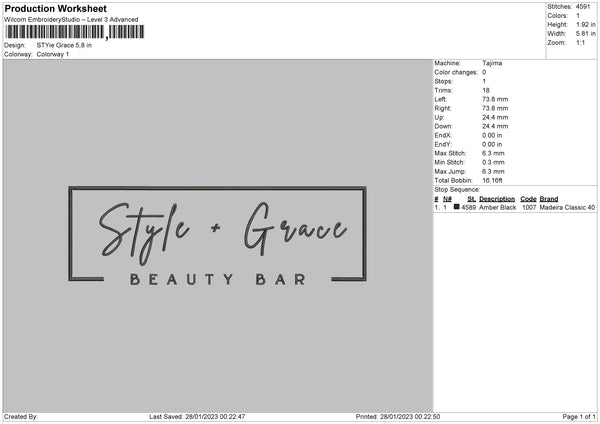Click the Max Jump label

[450, 171]
